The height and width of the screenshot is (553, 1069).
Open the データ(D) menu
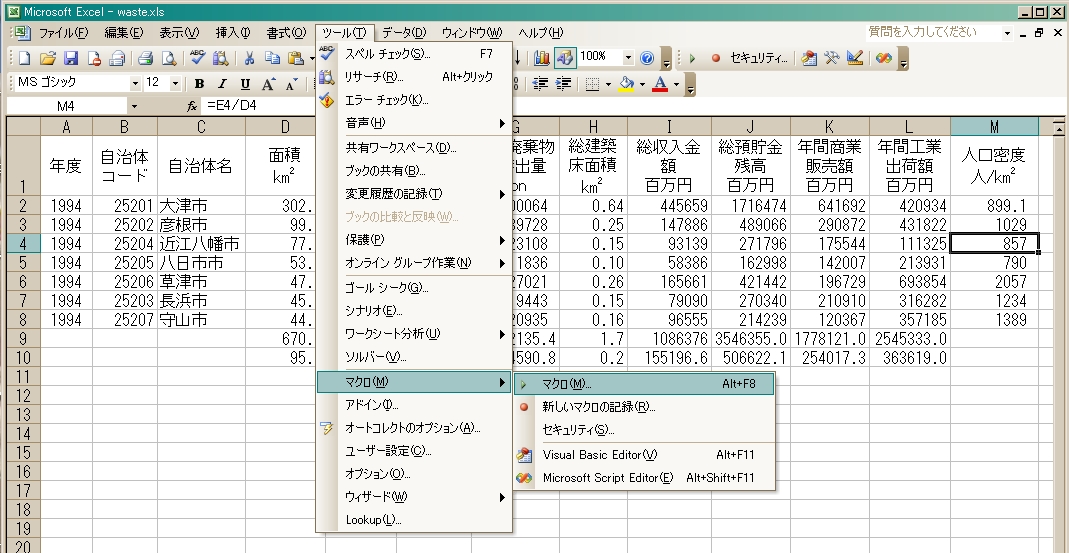[404, 33]
